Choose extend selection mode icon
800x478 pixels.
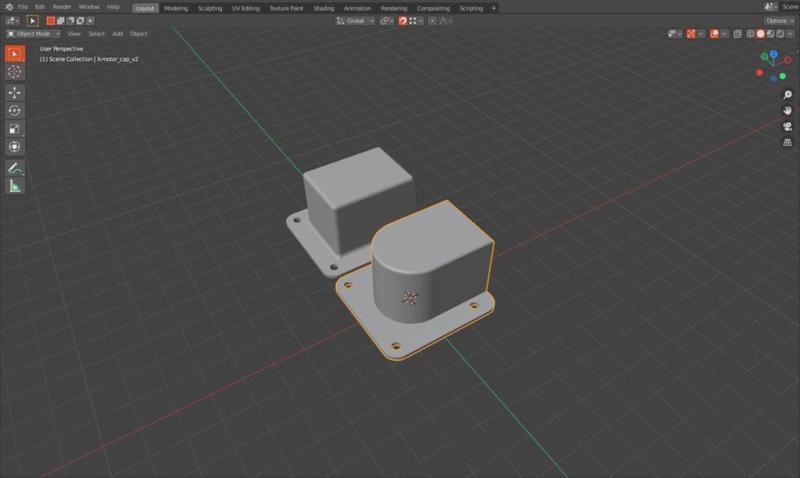click(x=61, y=21)
